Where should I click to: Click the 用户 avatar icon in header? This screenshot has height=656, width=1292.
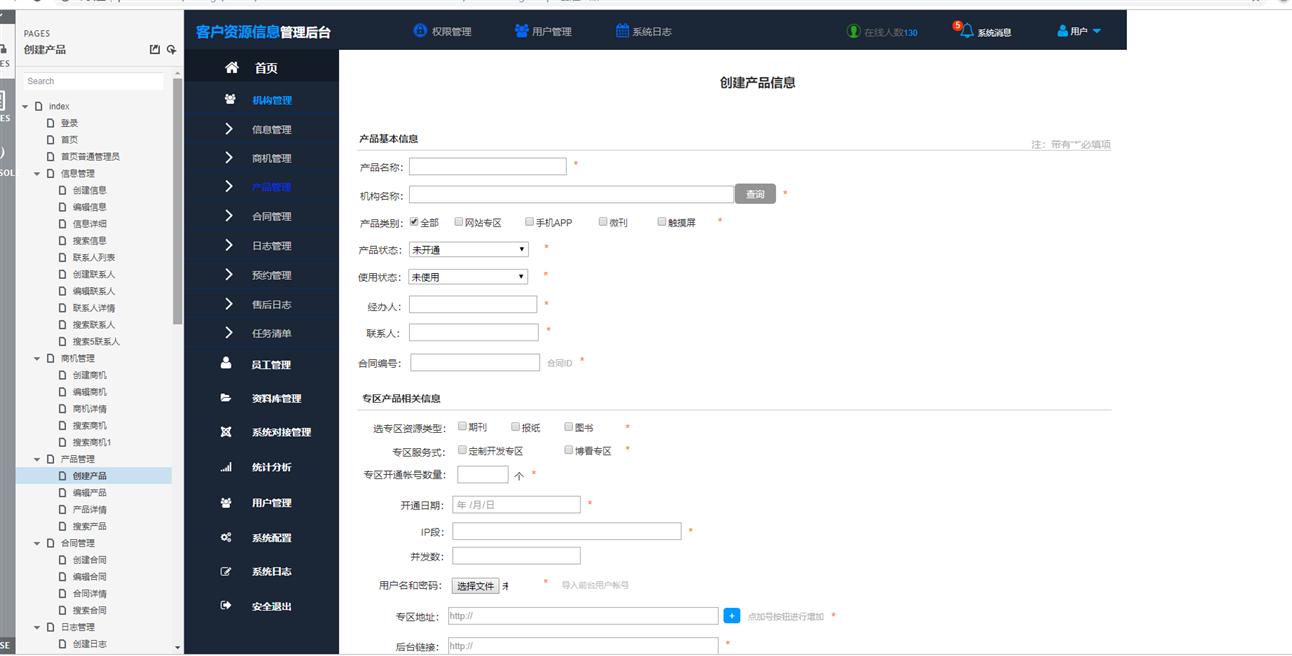coord(1062,31)
